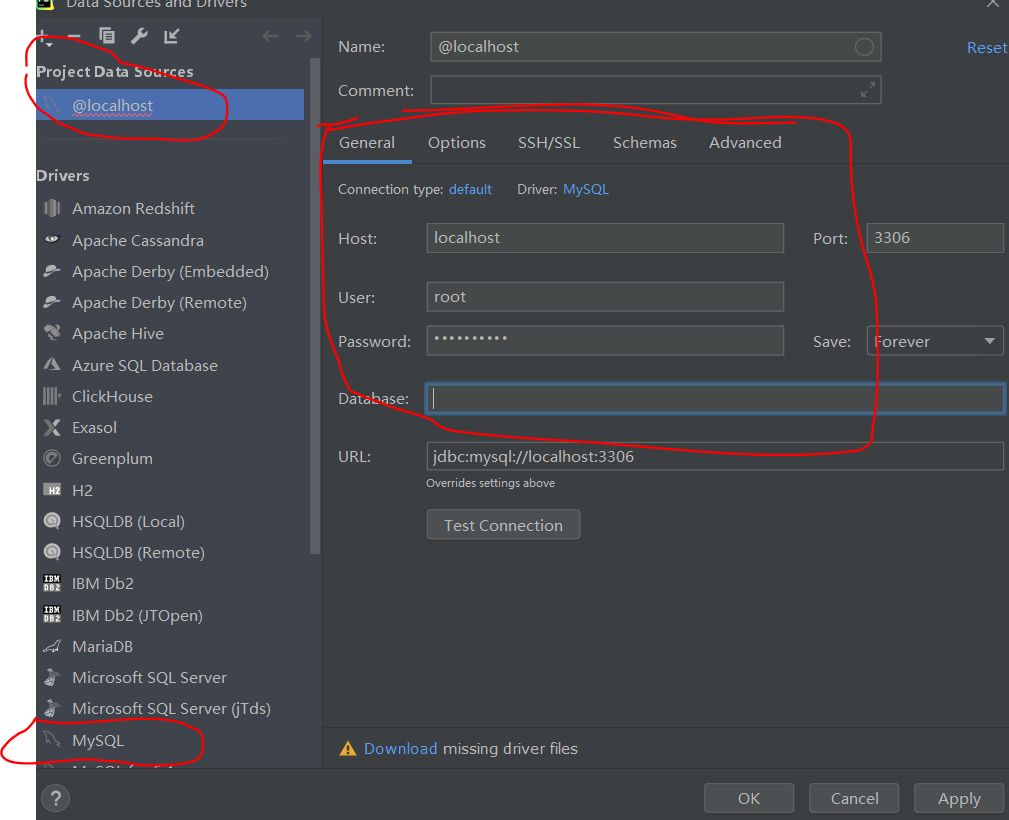Image resolution: width=1009 pixels, height=820 pixels.
Task: Click the Test Connection button
Action: pos(503,525)
